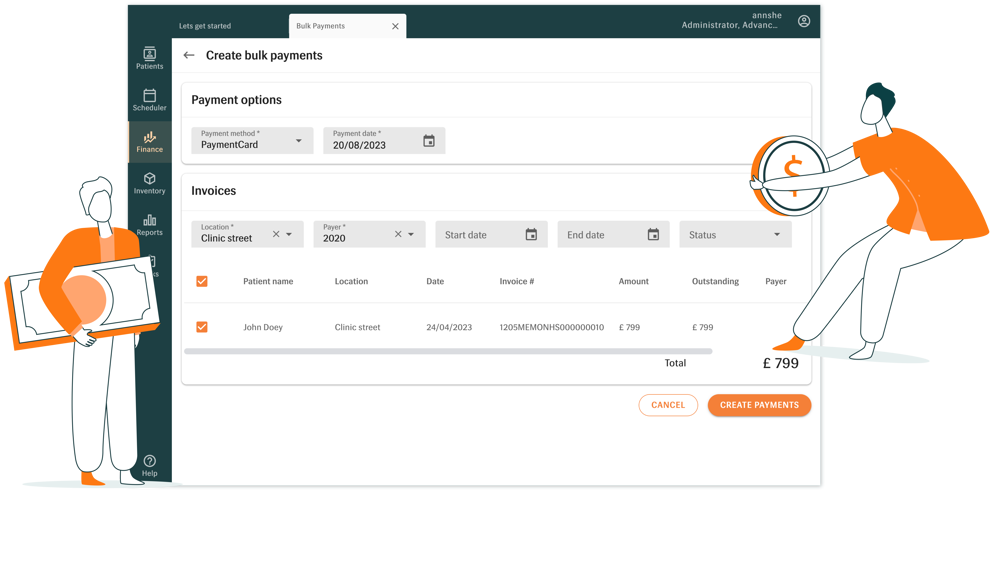This screenshot has height=577, width=992.
Task: Close the Bulk Payments tab
Action: click(395, 26)
